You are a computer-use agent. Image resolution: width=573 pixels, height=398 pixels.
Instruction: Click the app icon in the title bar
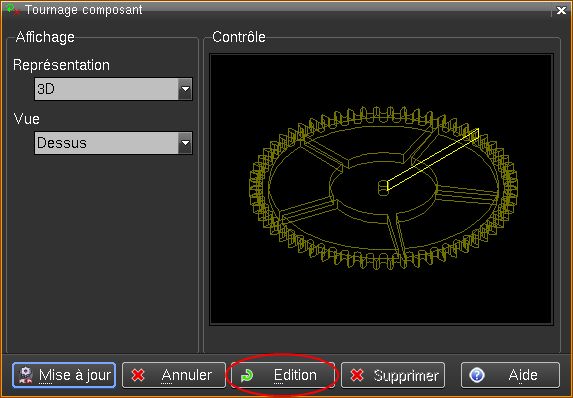pyautogui.click(x=13, y=9)
